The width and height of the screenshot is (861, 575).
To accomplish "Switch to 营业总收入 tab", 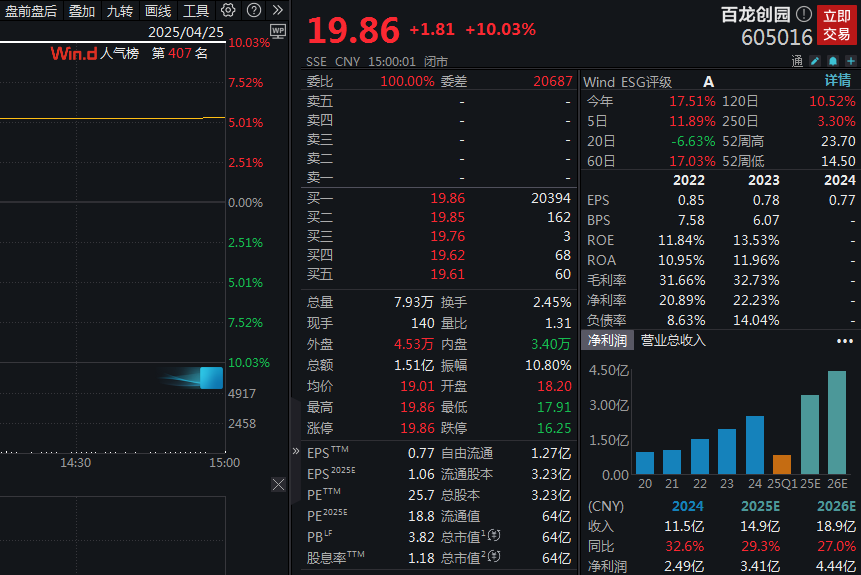I will click(673, 340).
